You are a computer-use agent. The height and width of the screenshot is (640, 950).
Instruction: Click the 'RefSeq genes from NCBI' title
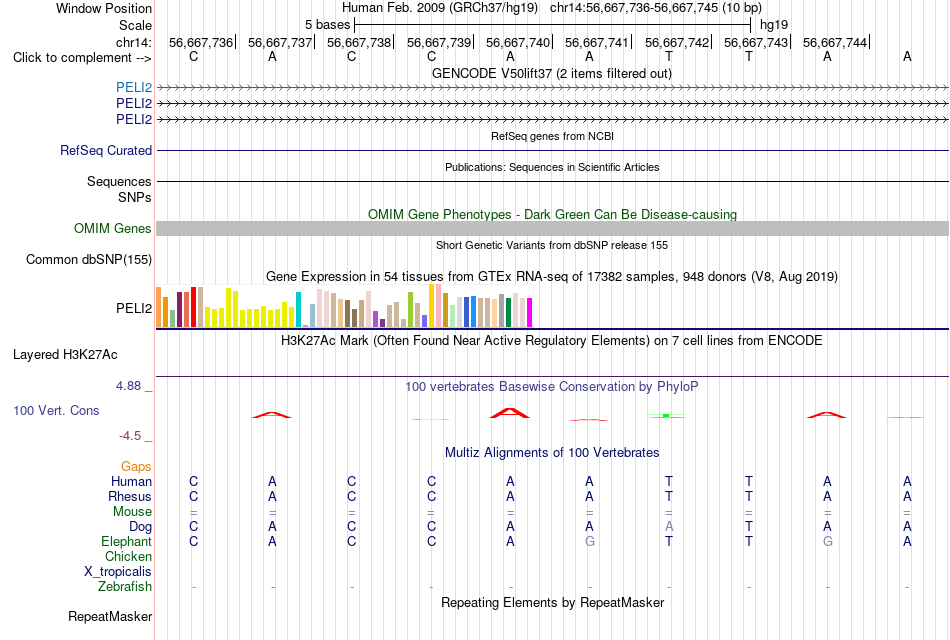tap(552, 136)
